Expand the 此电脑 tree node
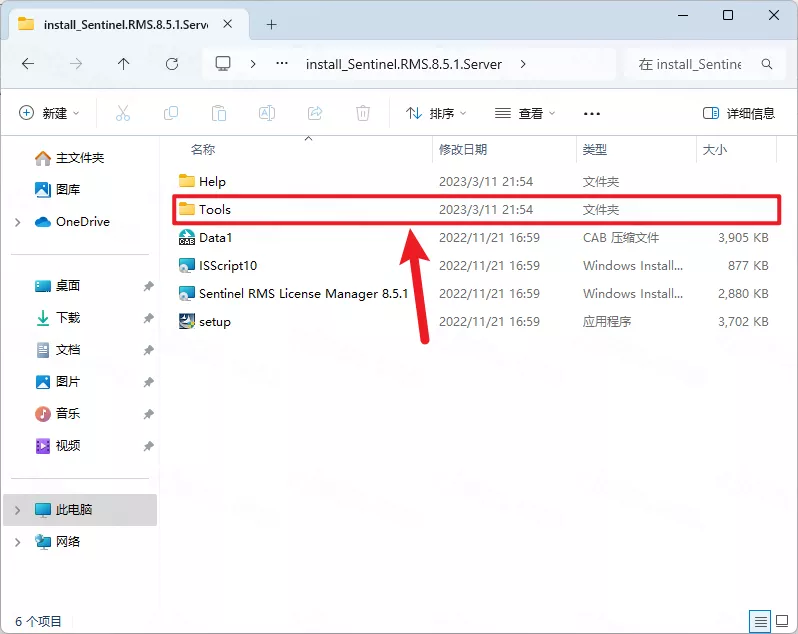The height and width of the screenshot is (634, 798). coord(18,510)
